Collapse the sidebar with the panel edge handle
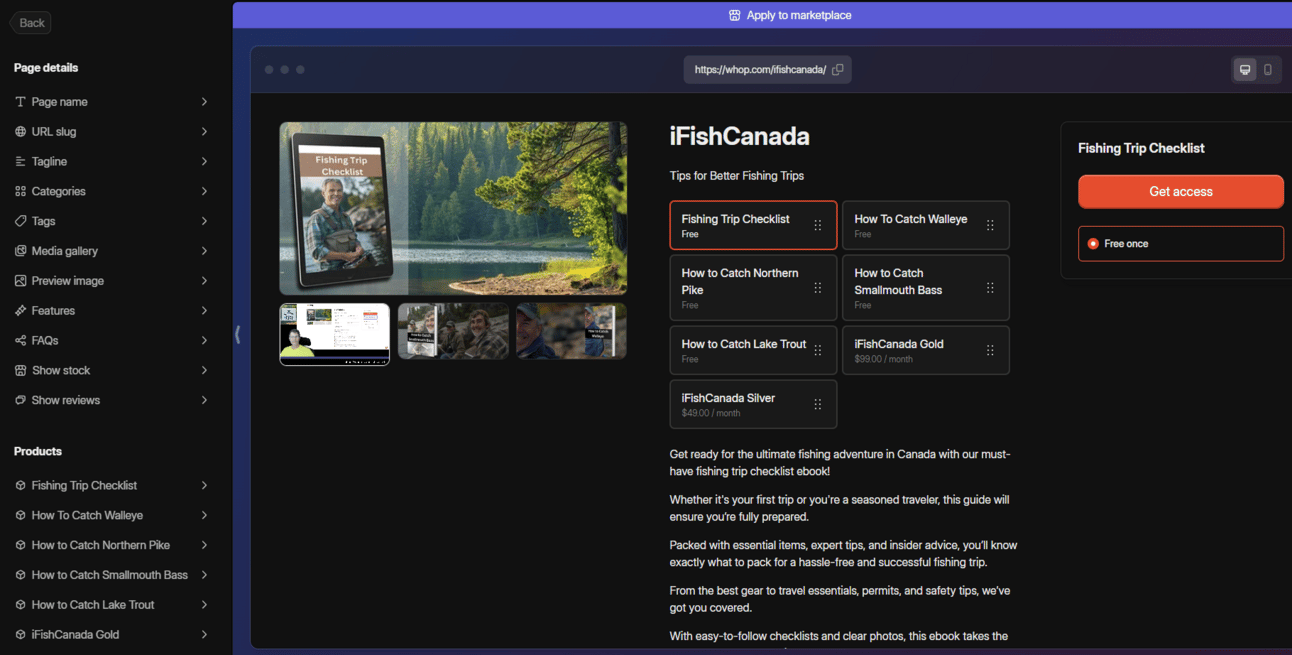Screen dimensions: 1292x655 [237, 335]
